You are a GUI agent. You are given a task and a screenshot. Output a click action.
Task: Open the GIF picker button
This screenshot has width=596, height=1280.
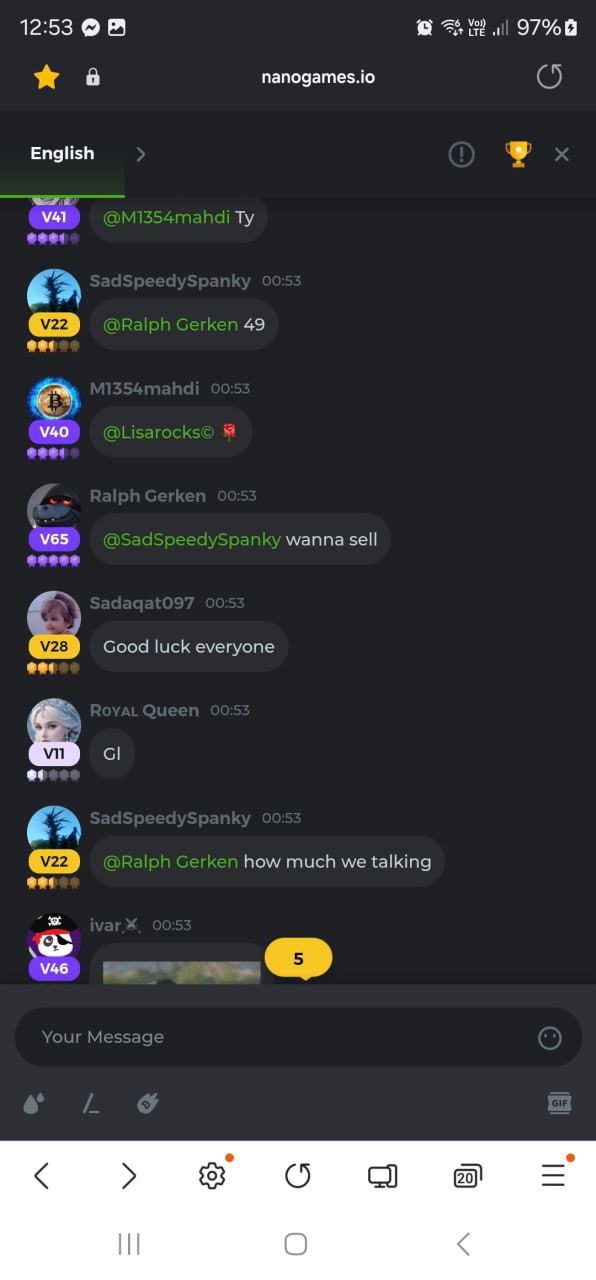(560, 1104)
